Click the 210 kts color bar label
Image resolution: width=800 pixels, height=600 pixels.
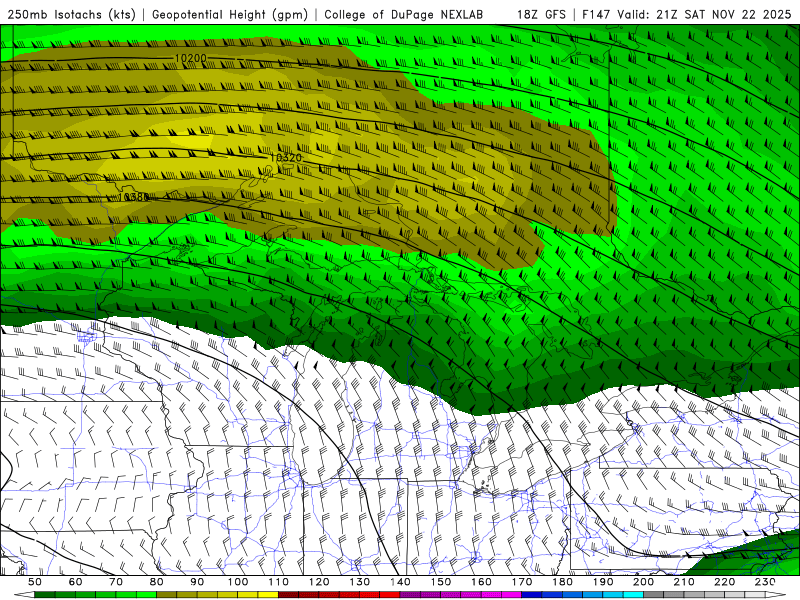[684, 582]
